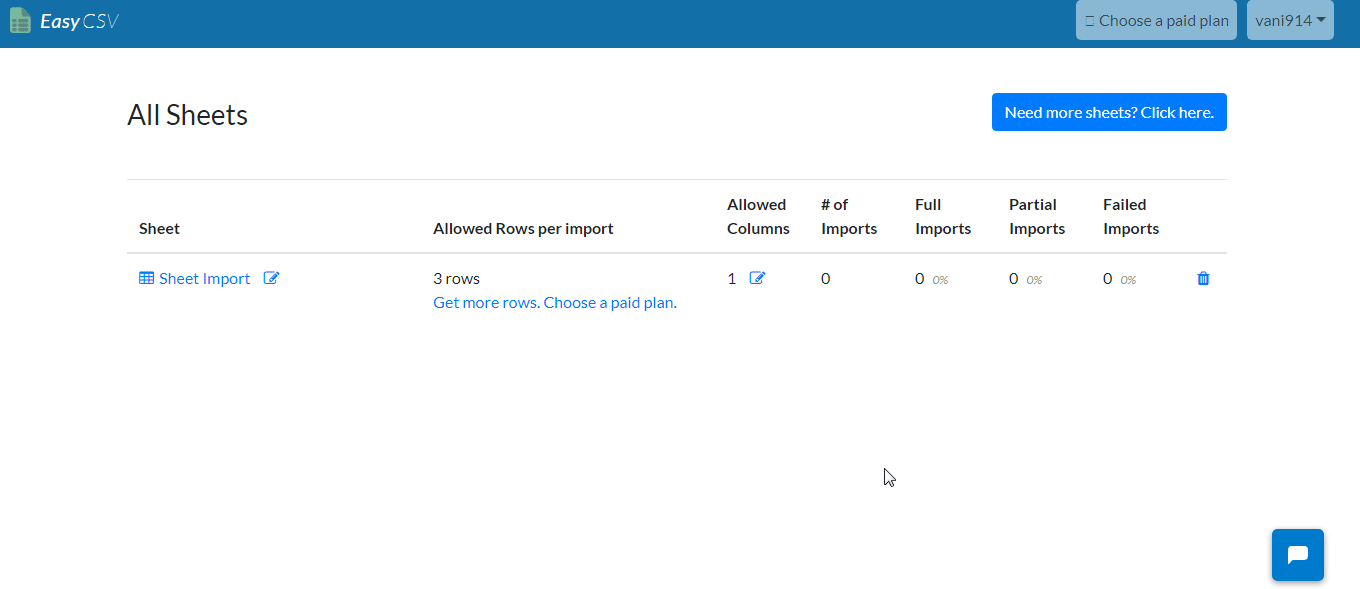The height and width of the screenshot is (589, 1360).
Task: Click the small icon in Choose a paid plan
Action: point(1089,20)
